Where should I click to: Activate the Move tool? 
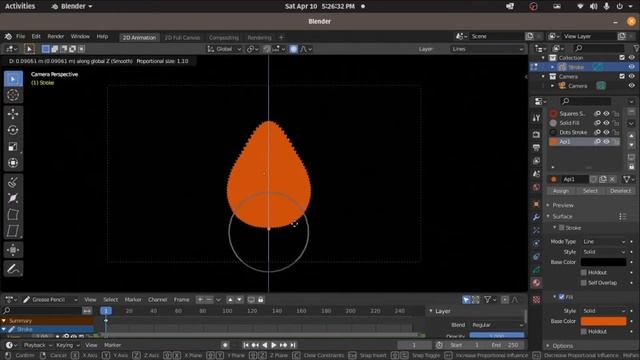[13, 113]
